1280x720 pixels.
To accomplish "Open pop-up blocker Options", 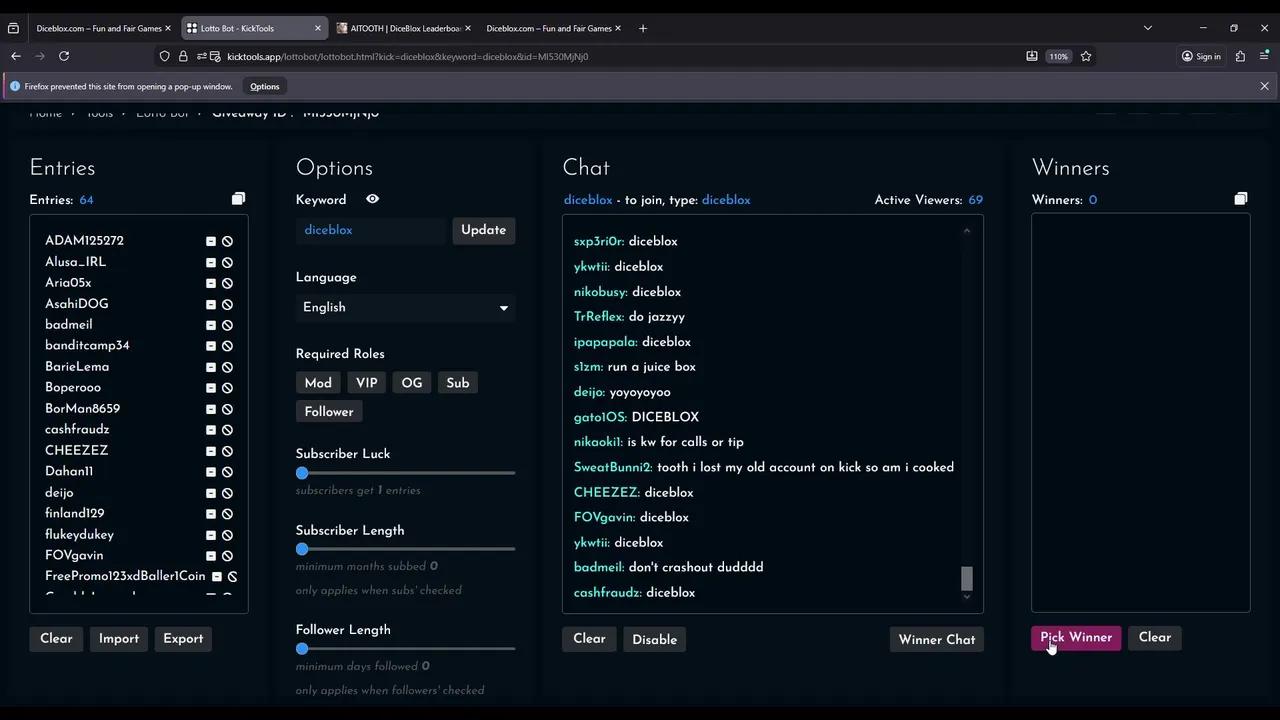I will tap(265, 87).
